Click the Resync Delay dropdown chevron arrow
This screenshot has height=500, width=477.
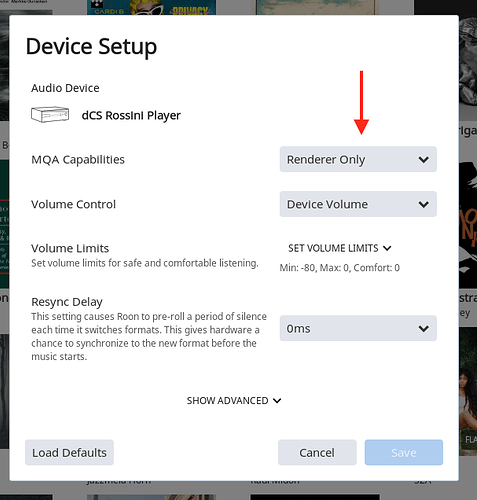[x=424, y=329]
